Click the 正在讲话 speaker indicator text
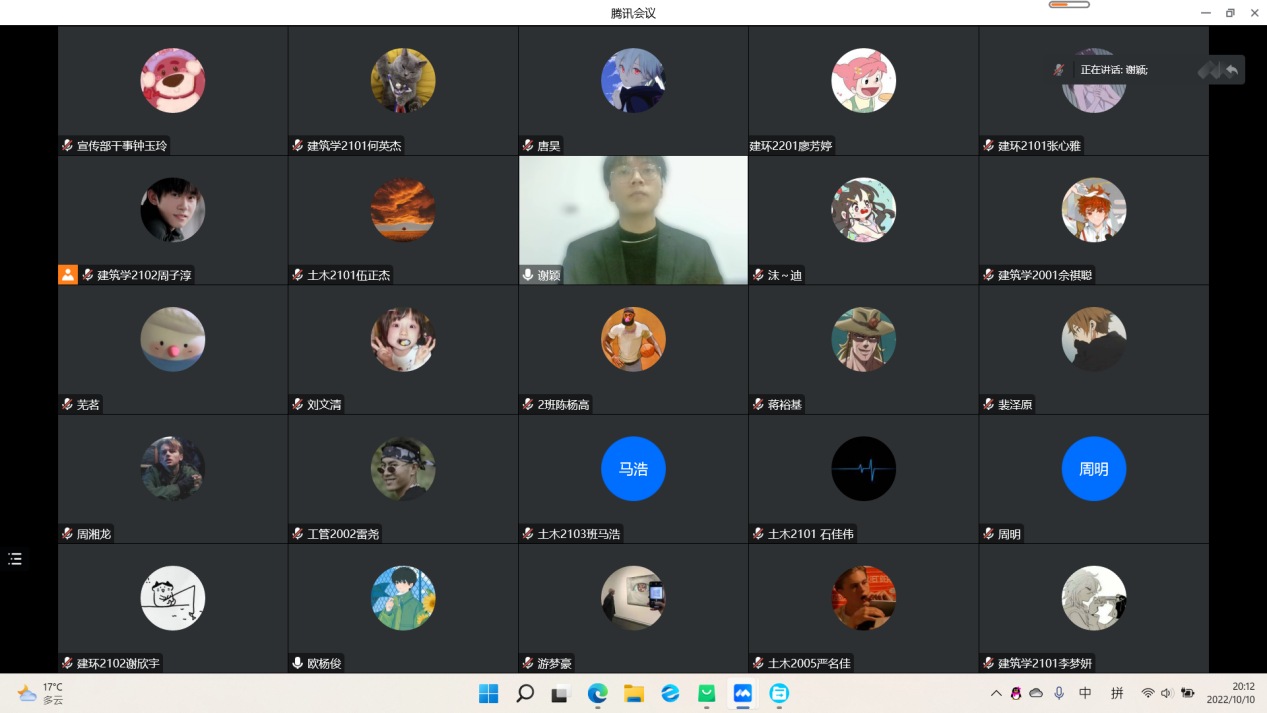This screenshot has width=1267, height=713. pyautogui.click(x=1114, y=70)
